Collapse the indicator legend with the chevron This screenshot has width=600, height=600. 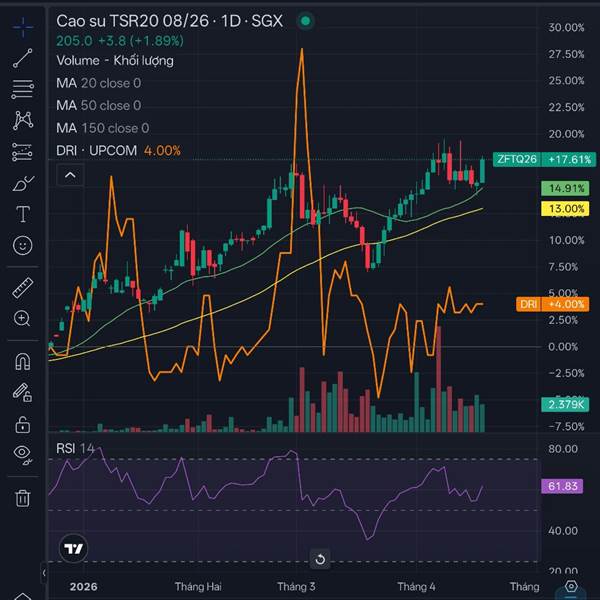pyautogui.click(x=70, y=175)
